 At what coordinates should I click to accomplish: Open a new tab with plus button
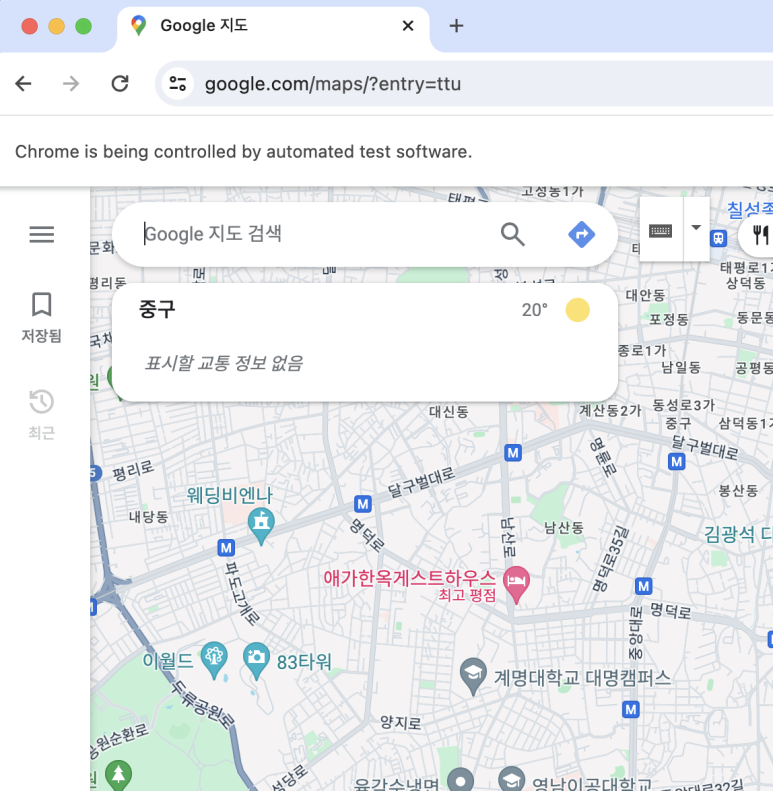point(456,26)
